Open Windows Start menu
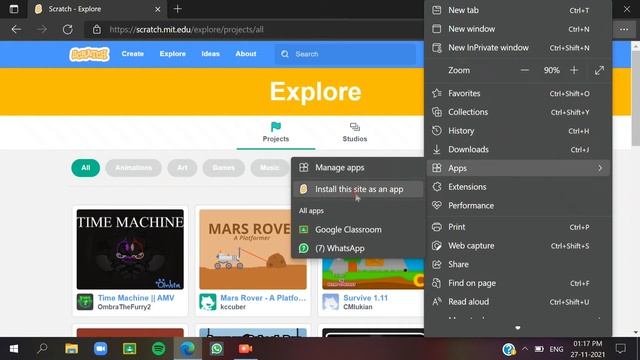 (x=14, y=349)
